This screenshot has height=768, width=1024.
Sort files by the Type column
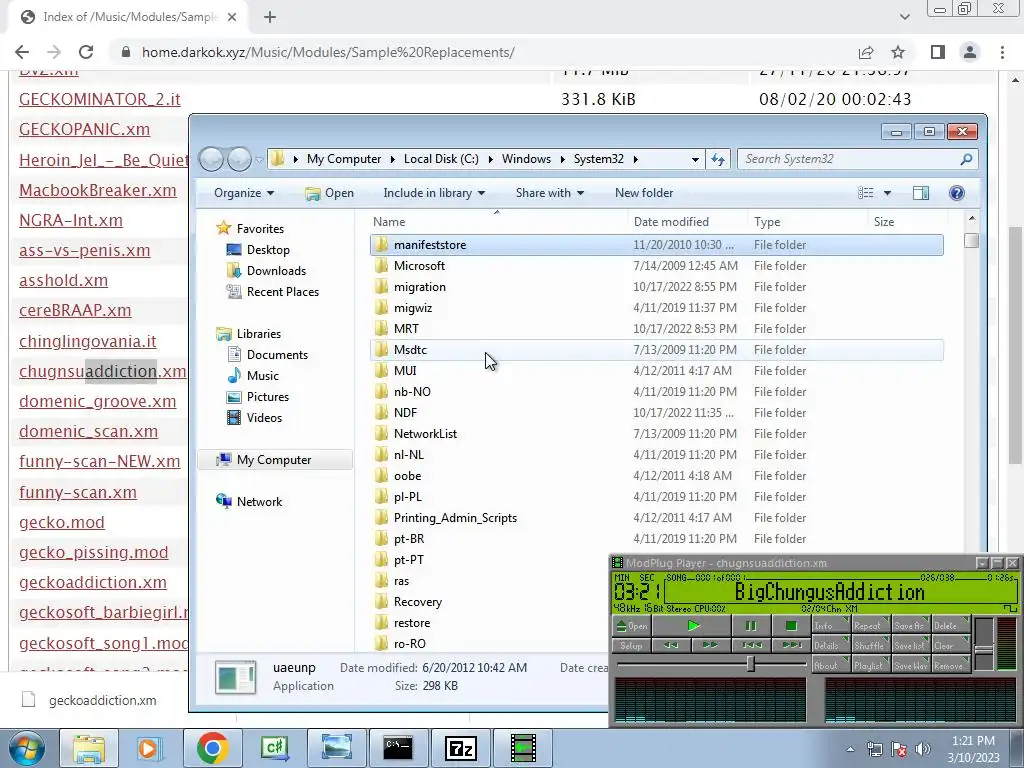pos(807,221)
